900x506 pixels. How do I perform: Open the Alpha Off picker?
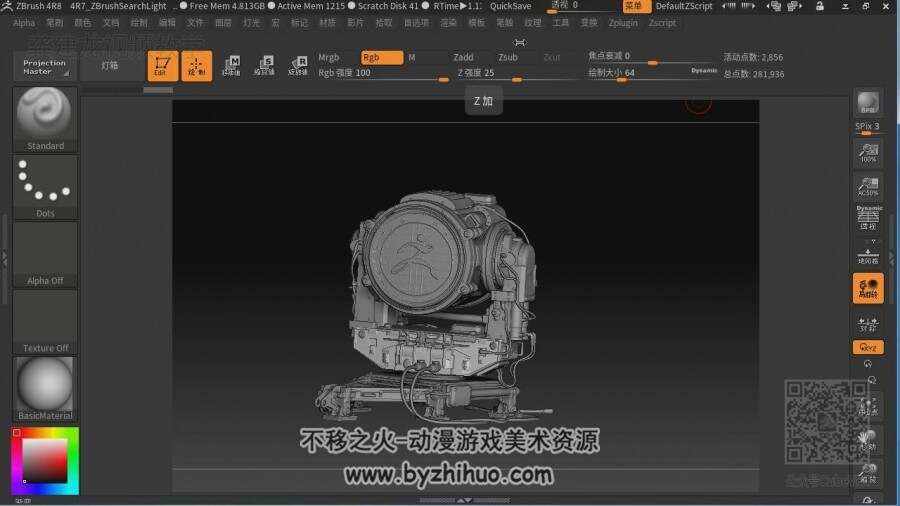(45, 254)
